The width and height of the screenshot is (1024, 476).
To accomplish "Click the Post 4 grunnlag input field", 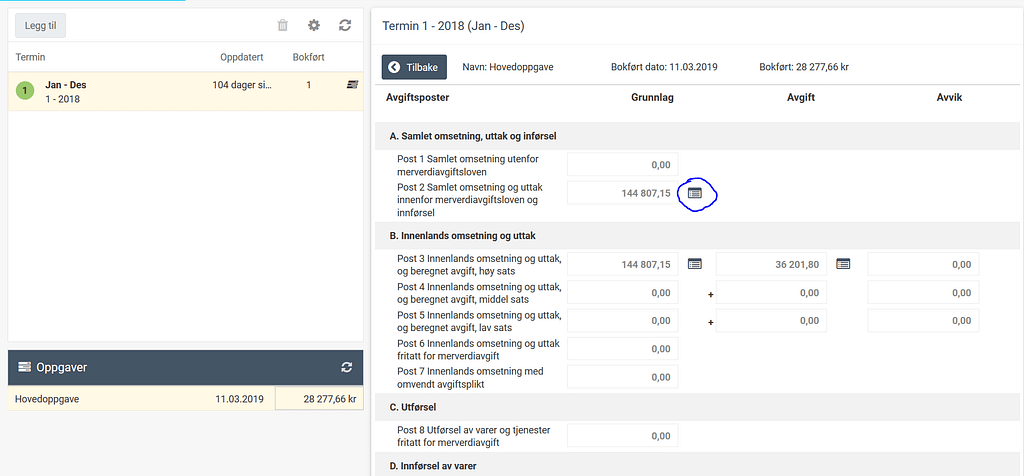I will 622,293.
